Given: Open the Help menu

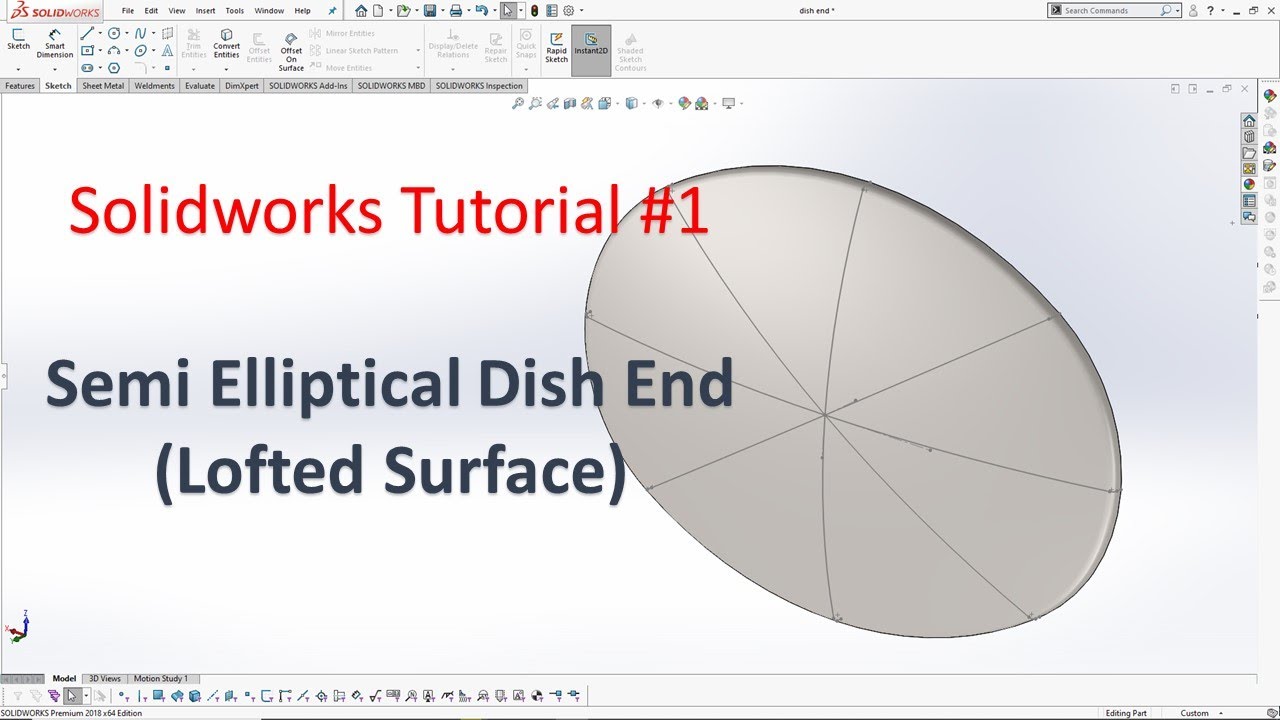Looking at the screenshot, I should pyautogui.click(x=302, y=11).
